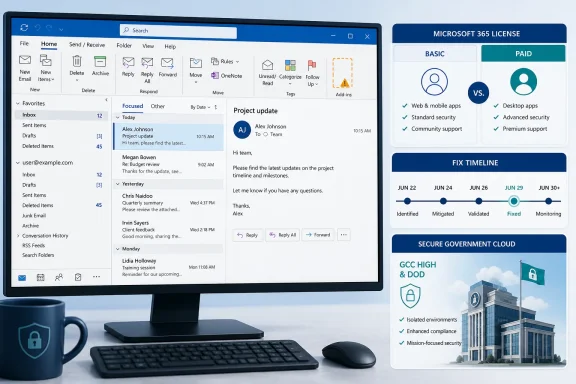Expand the Conversation History folder
The height and width of the screenshot is (384, 576).
click(x=18, y=236)
